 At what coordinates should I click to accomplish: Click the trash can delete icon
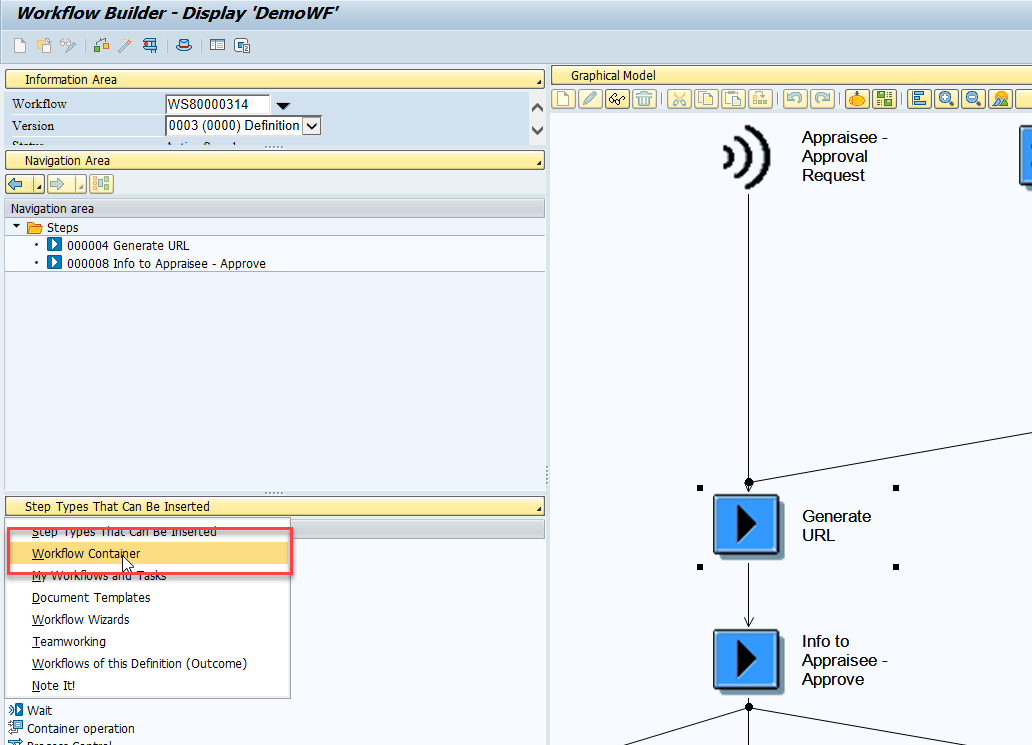pos(644,99)
